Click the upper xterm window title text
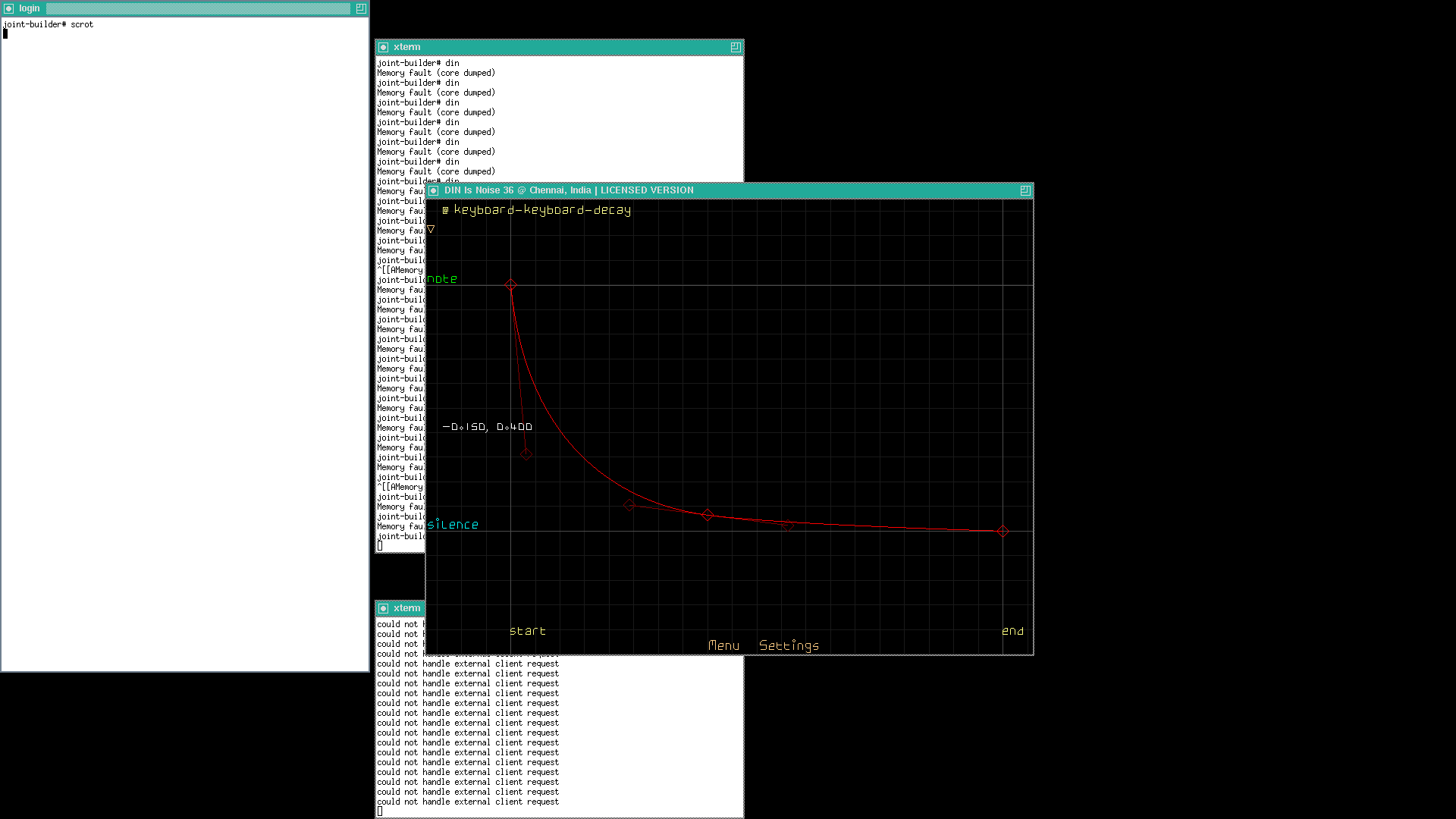 406,47
